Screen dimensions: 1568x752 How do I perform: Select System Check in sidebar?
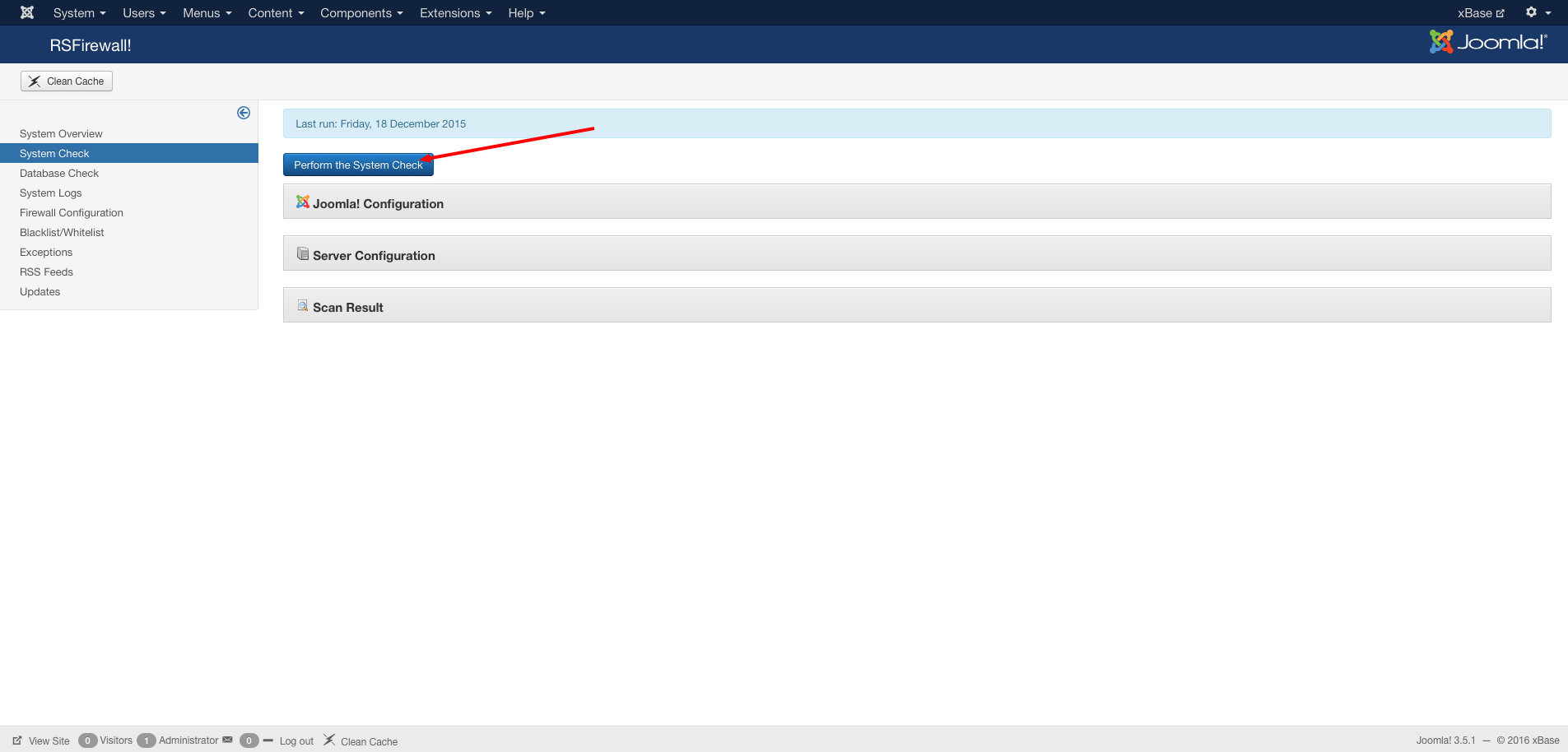129,153
